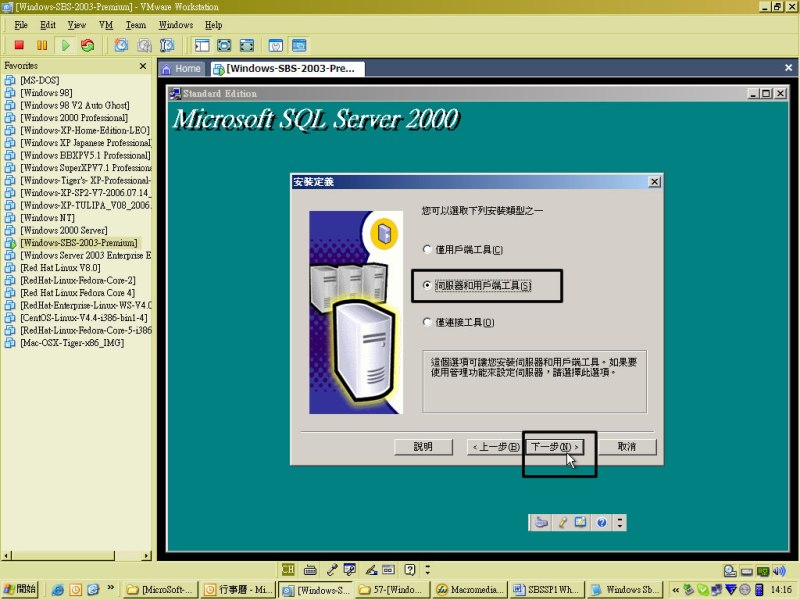Click the language bar options arrow in guest
800x600 pixels.
(620, 522)
